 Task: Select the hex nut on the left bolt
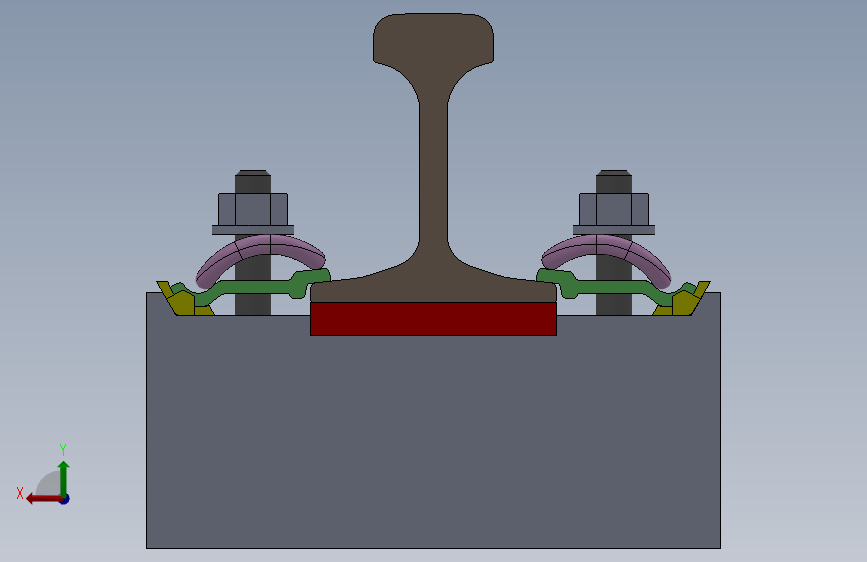click(x=253, y=209)
